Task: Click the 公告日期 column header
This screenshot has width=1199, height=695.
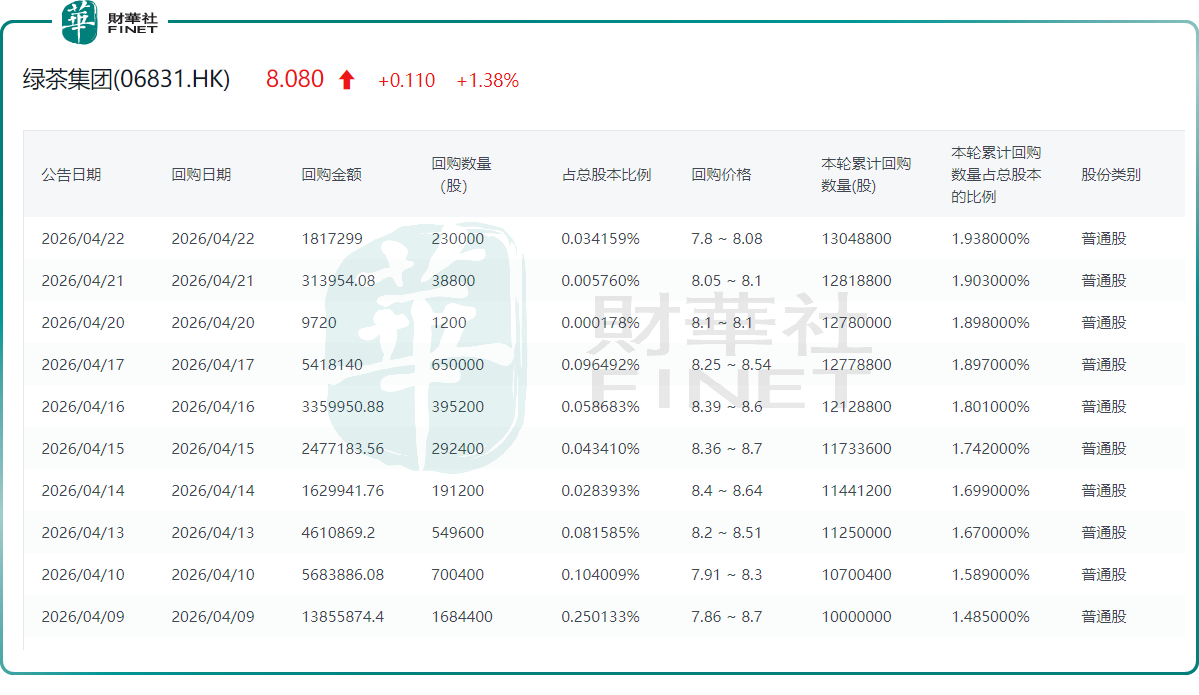Action: (x=71, y=174)
